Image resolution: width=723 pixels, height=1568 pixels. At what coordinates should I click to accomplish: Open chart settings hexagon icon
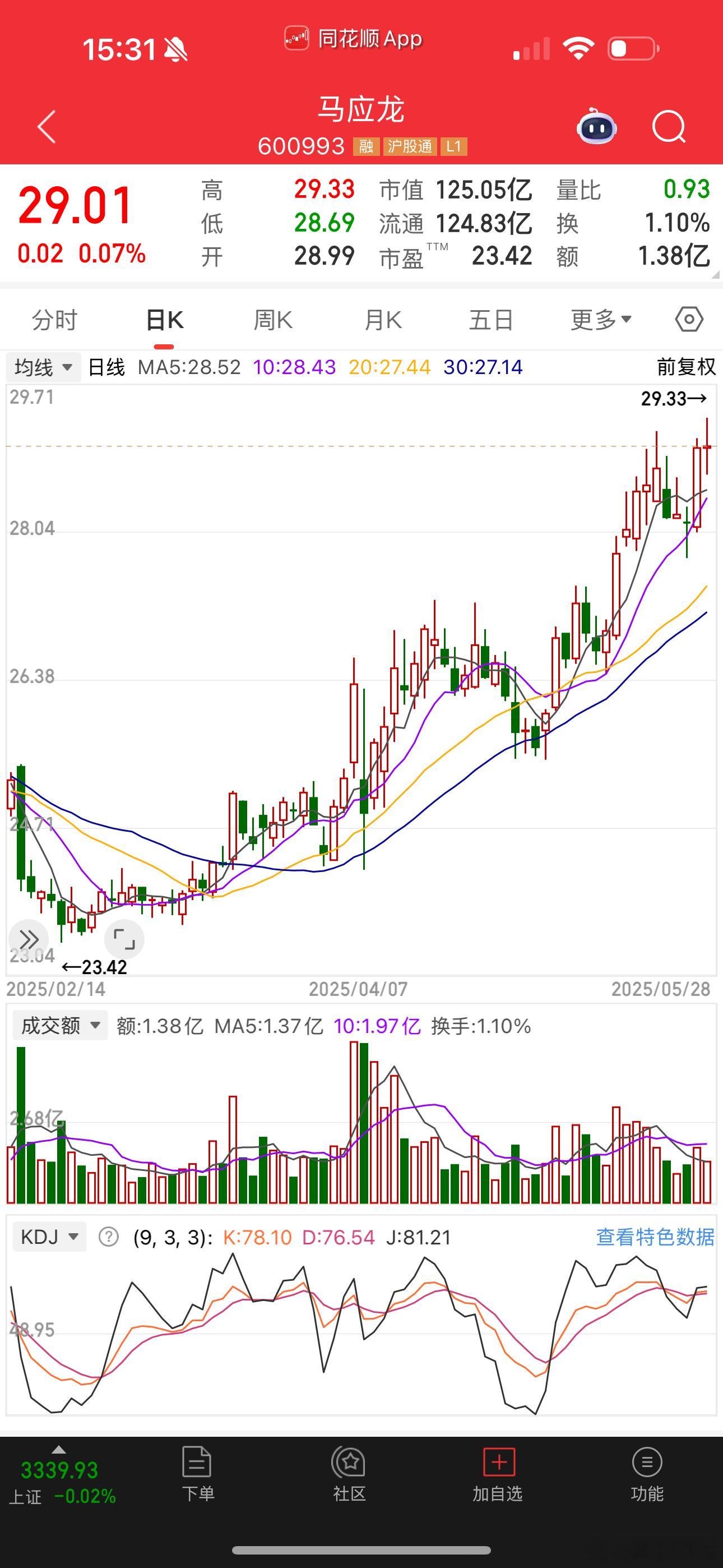(689, 320)
